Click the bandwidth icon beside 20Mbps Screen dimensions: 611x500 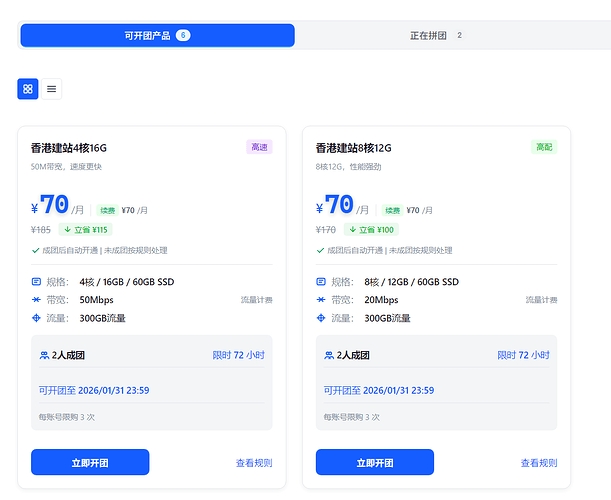click(x=321, y=299)
